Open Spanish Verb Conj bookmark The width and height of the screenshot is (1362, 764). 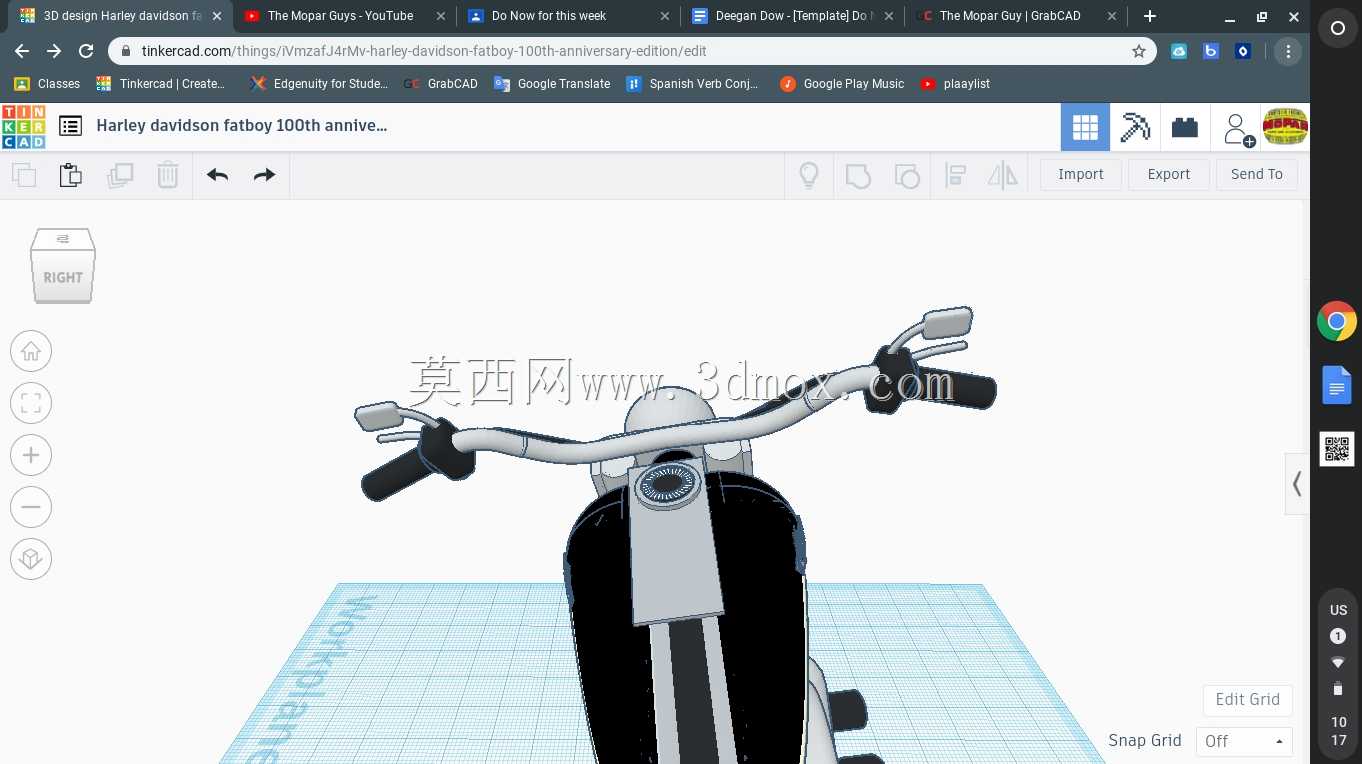tap(692, 84)
